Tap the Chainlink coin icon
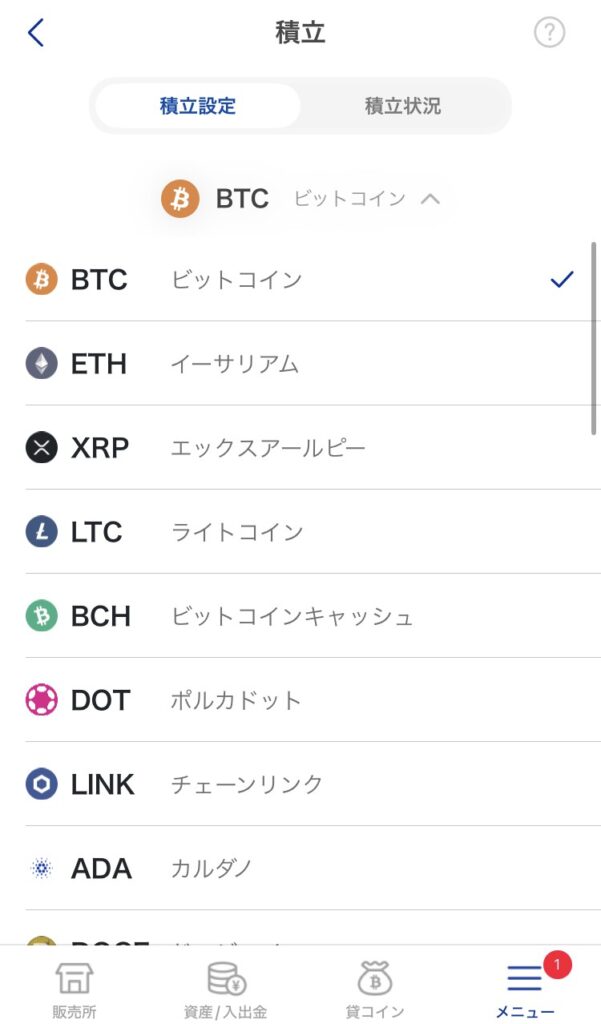 tap(42, 784)
